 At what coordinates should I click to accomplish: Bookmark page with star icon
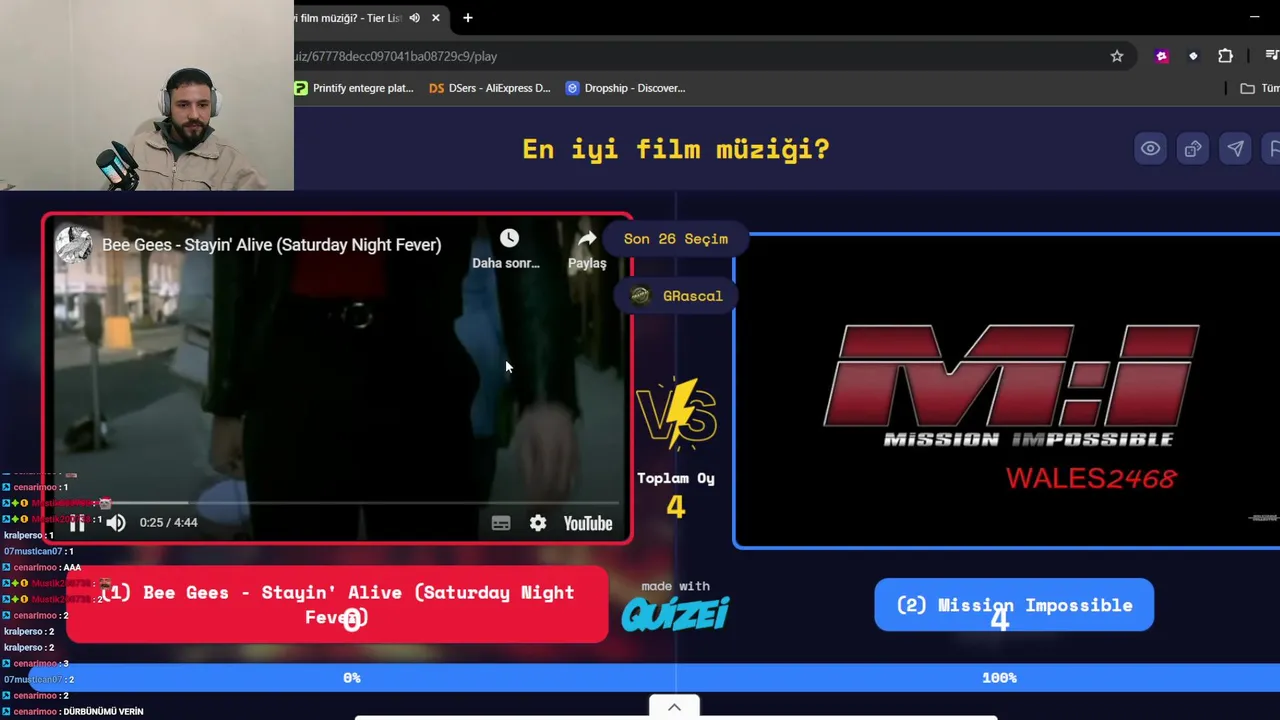[1117, 56]
